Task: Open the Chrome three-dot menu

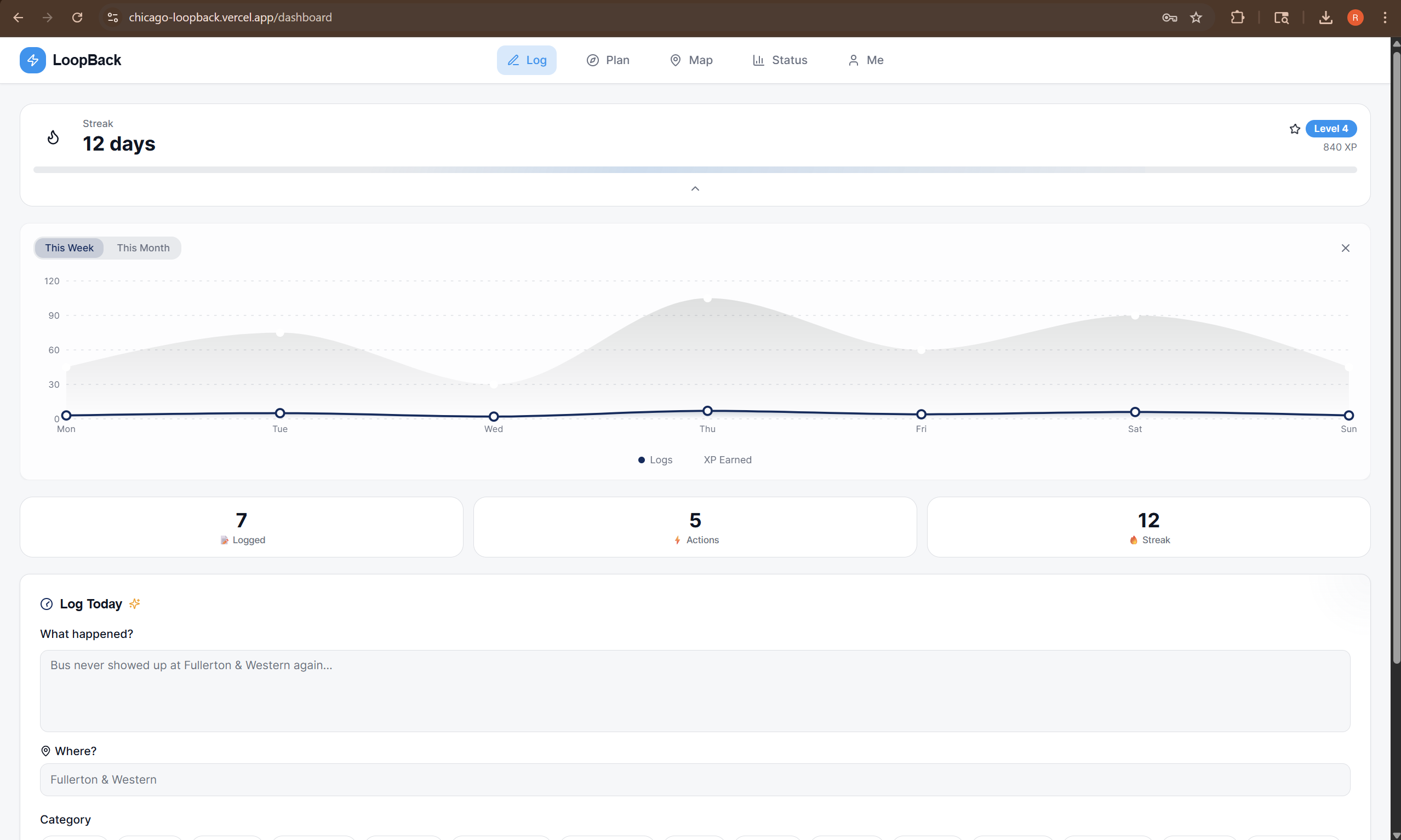Action: coord(1385,18)
